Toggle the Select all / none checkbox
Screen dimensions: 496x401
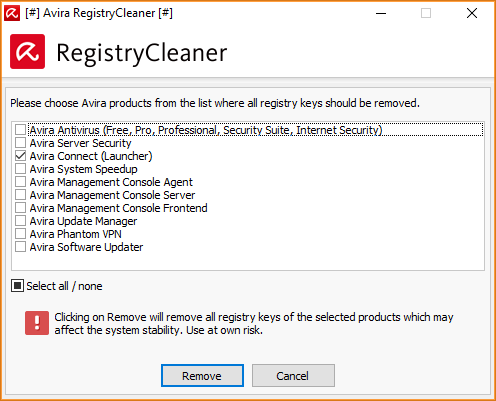click(17, 286)
